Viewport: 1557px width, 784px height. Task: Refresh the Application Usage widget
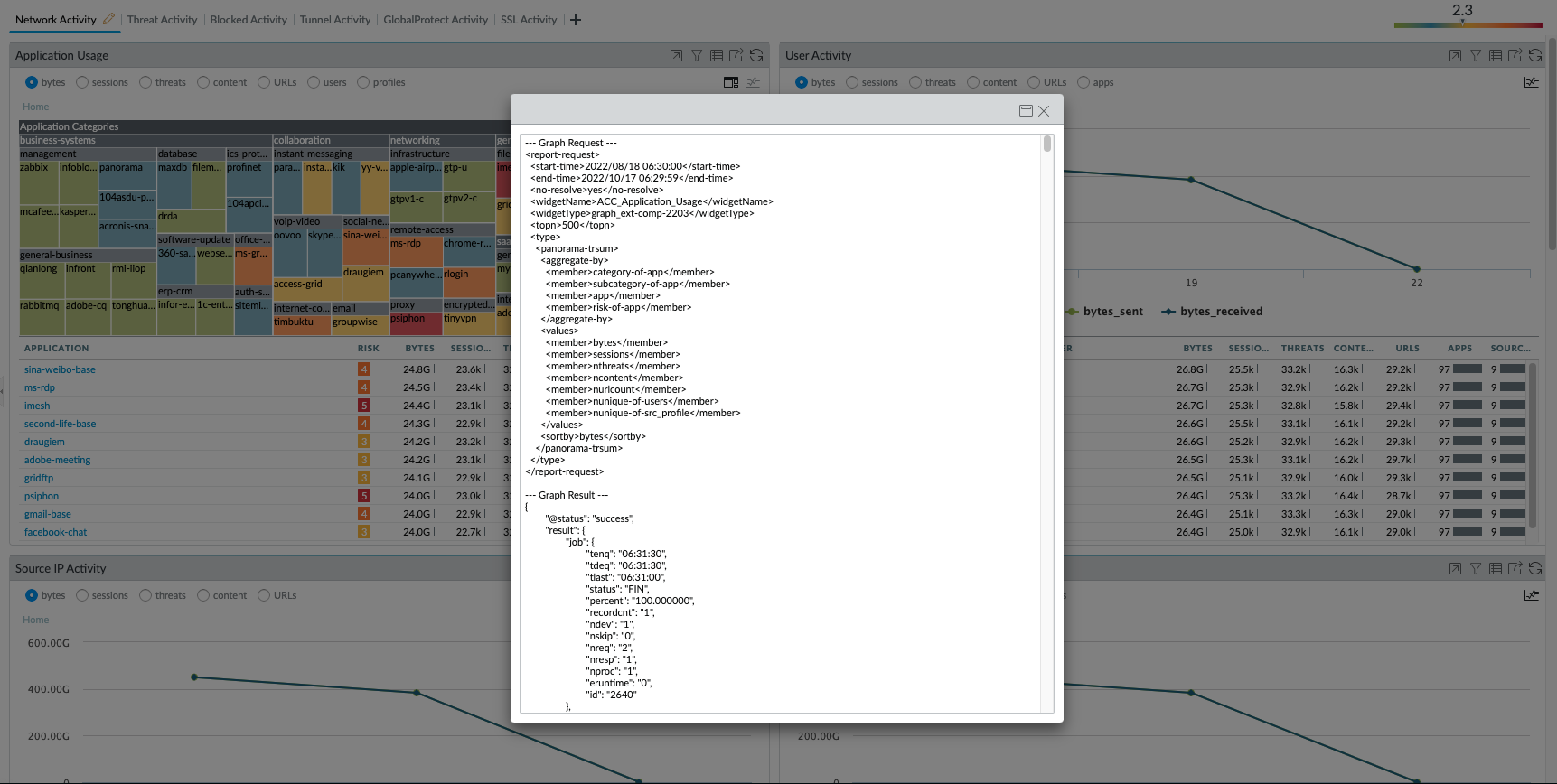tap(756, 56)
